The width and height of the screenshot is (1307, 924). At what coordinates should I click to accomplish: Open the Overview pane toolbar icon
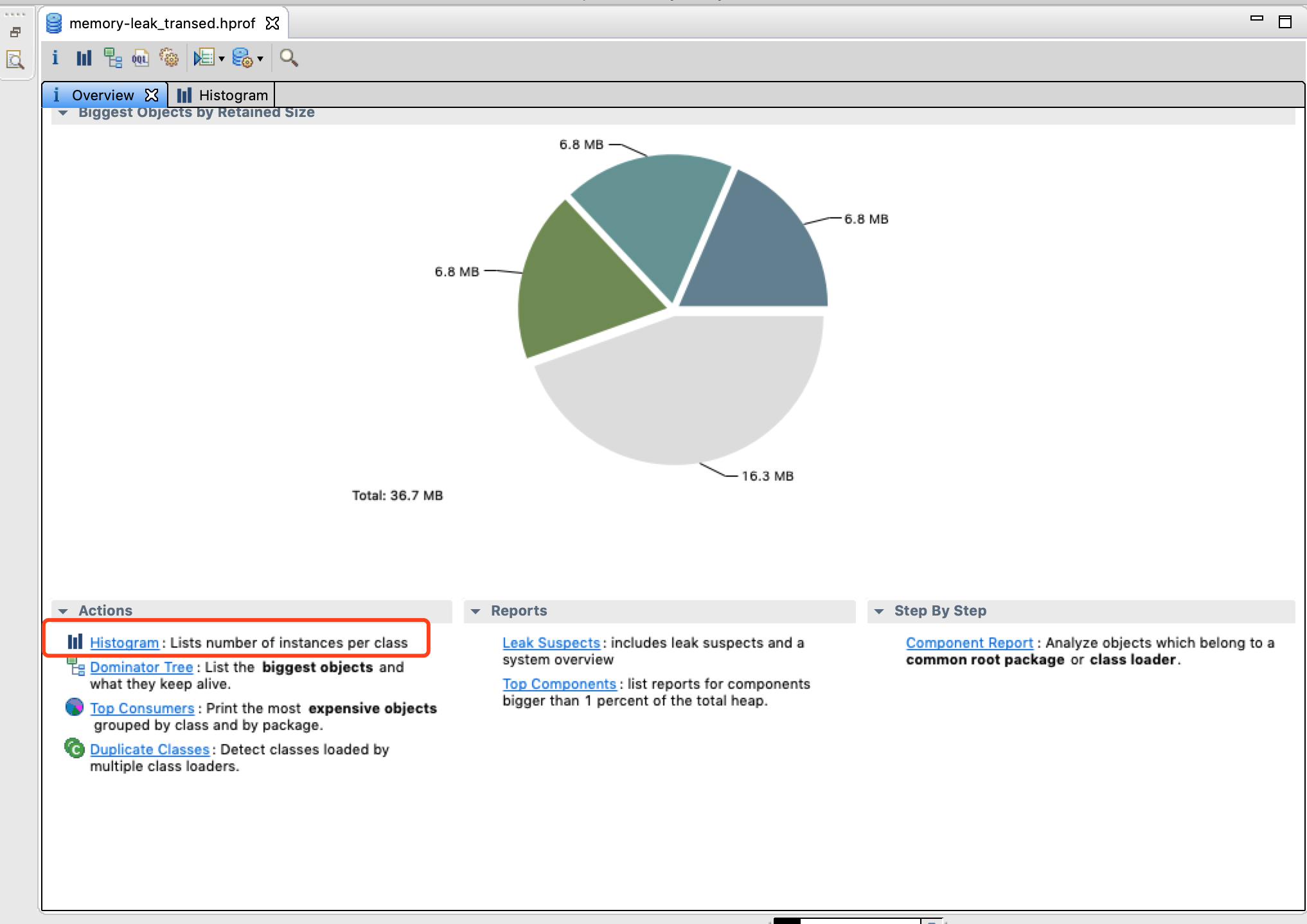click(x=55, y=58)
